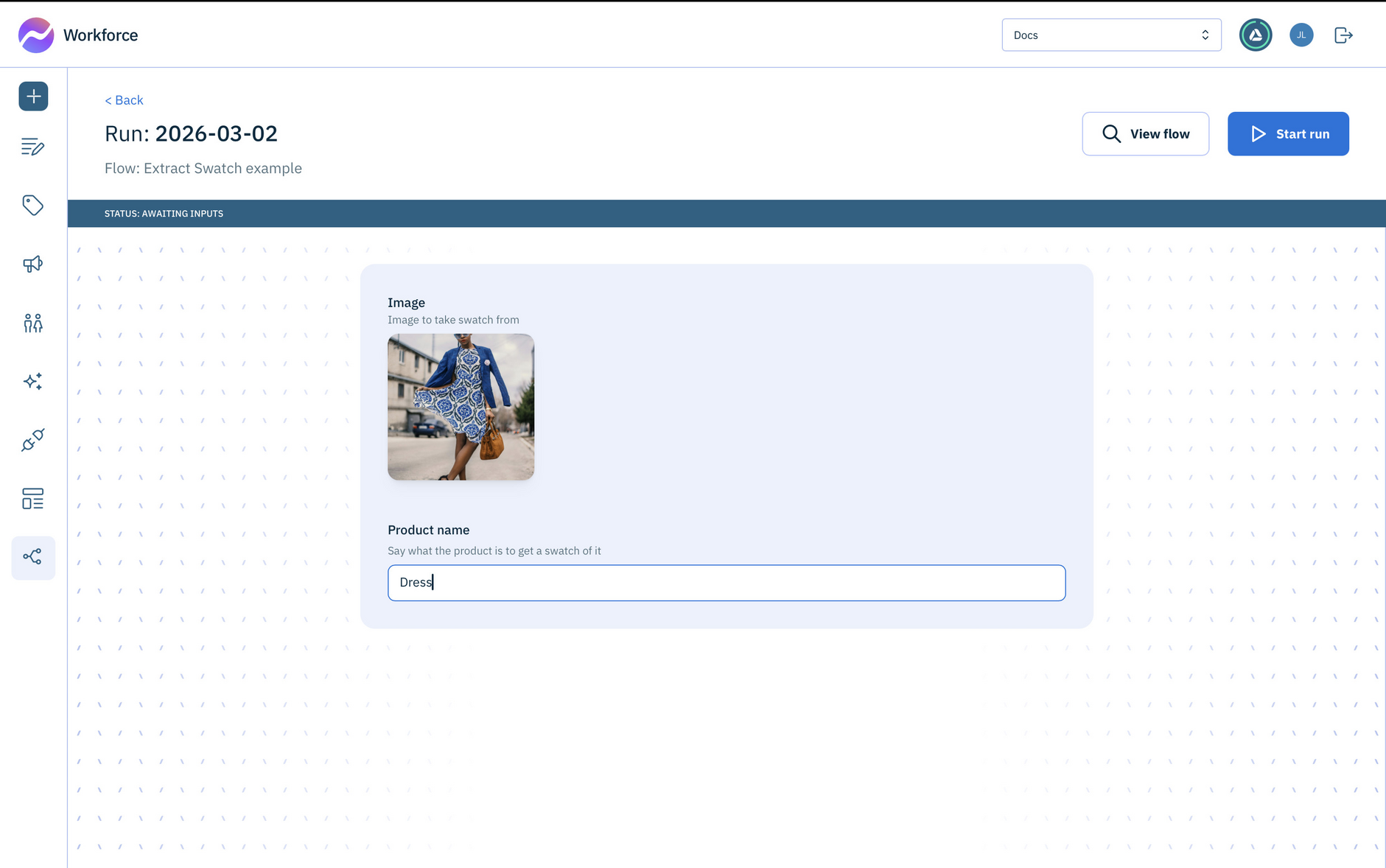The image size is (1386, 868).
Task: Click the log out icon
Action: pyautogui.click(x=1343, y=35)
